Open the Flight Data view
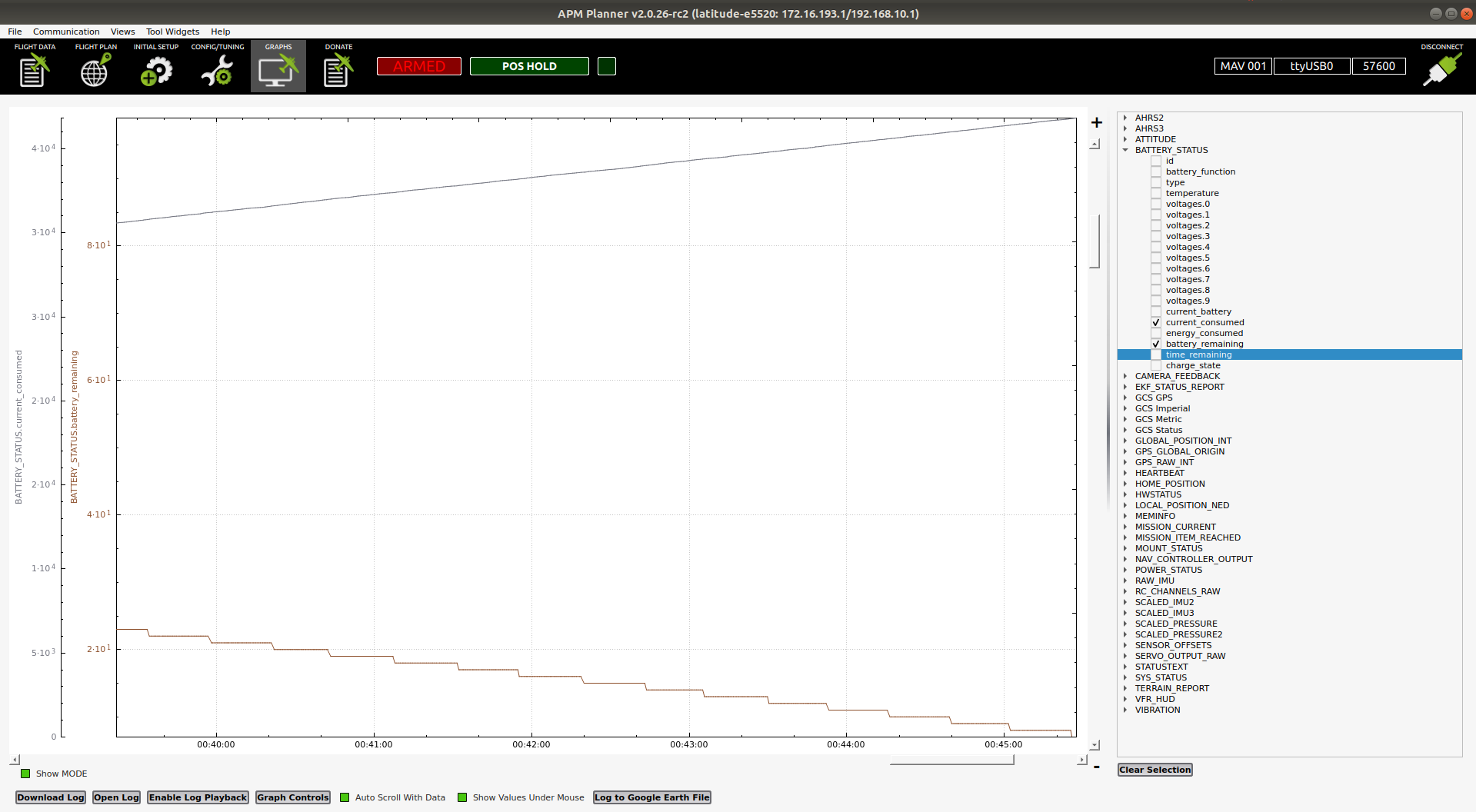This screenshot has height=812, width=1476. tap(32, 69)
